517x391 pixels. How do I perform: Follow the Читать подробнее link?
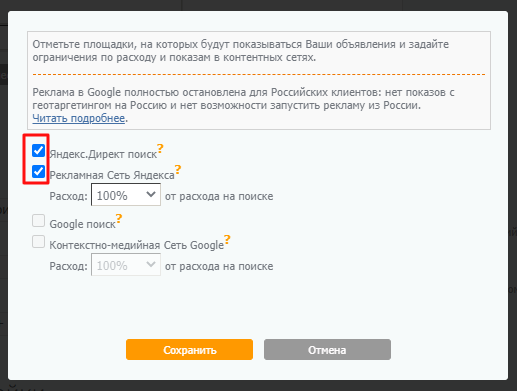79,118
